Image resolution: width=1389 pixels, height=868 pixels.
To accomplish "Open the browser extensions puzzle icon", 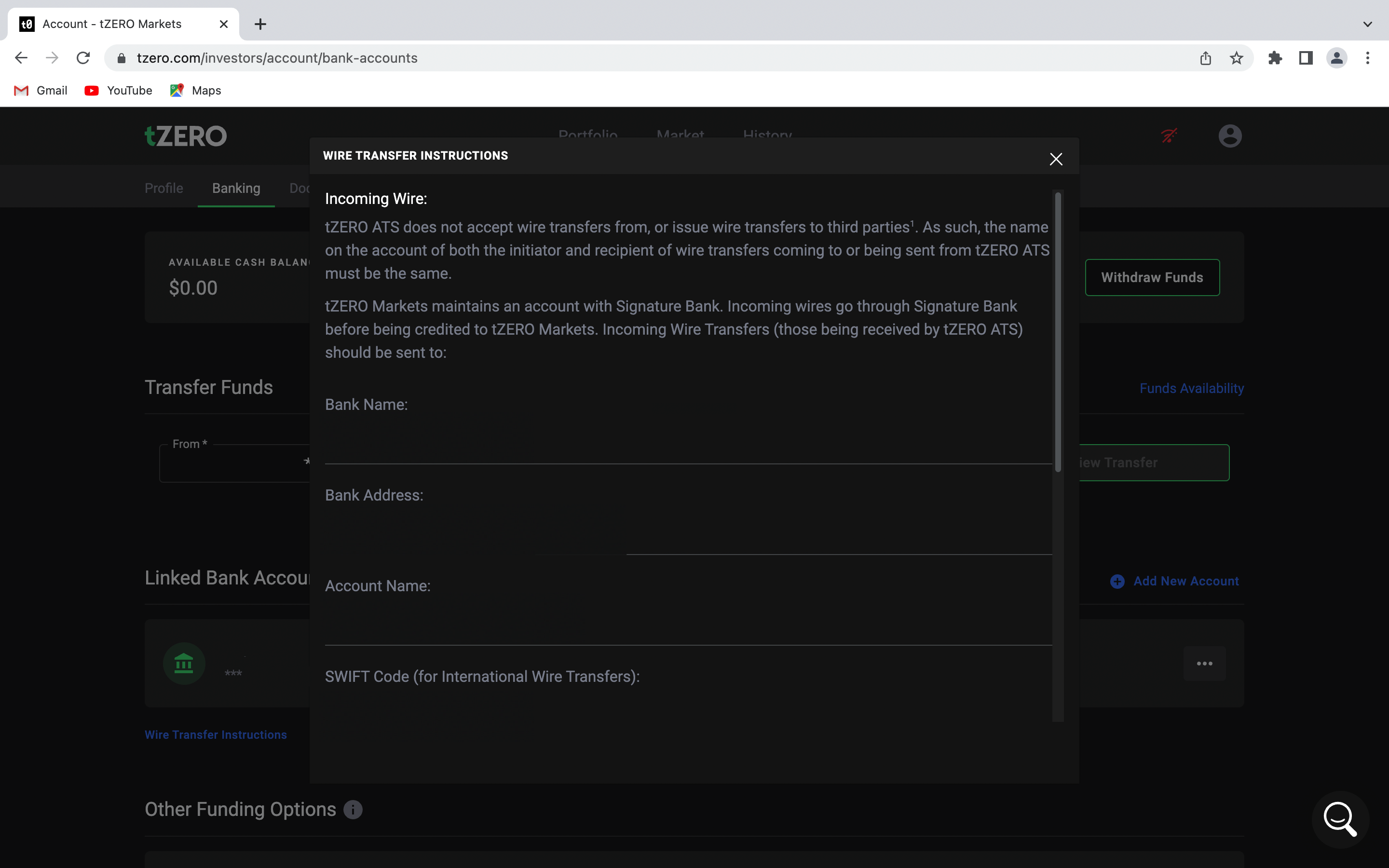I will click(x=1275, y=58).
